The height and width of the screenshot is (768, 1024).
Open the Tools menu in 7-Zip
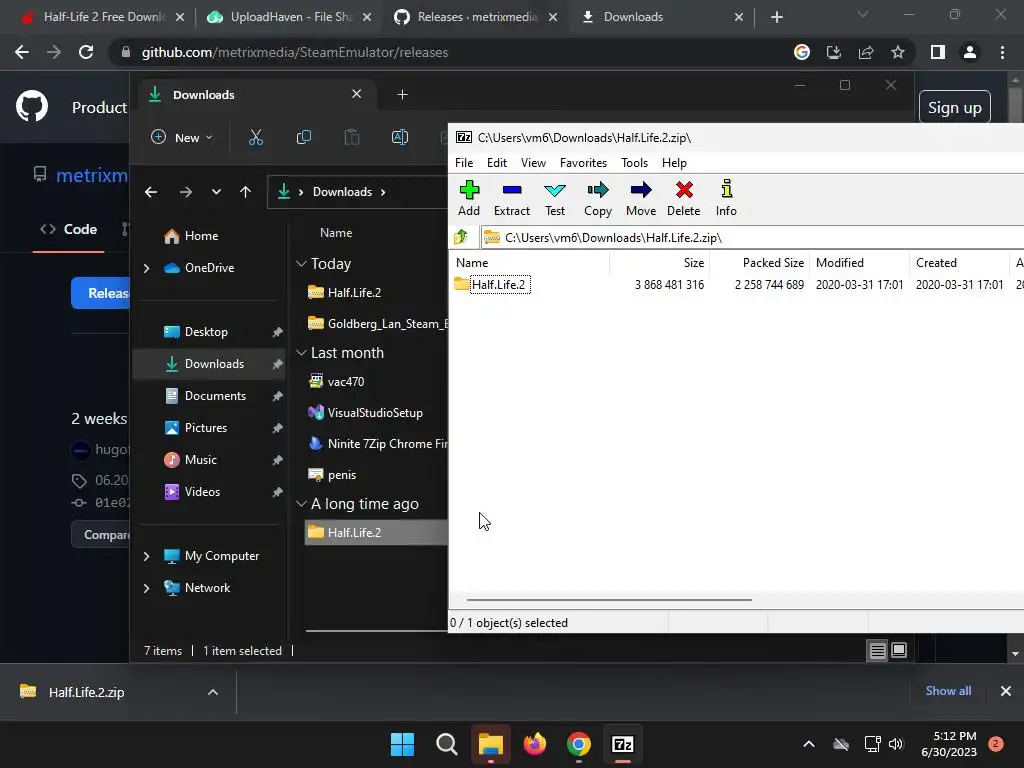634,163
